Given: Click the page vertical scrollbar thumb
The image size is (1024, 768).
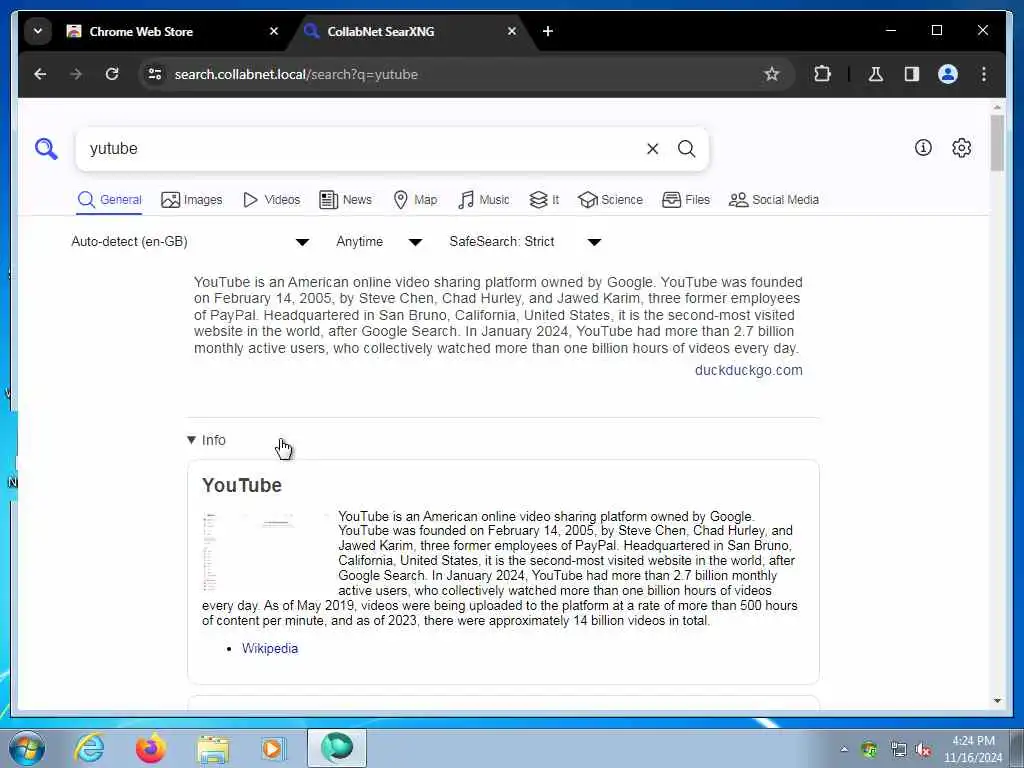Looking at the screenshot, I should tap(997, 143).
